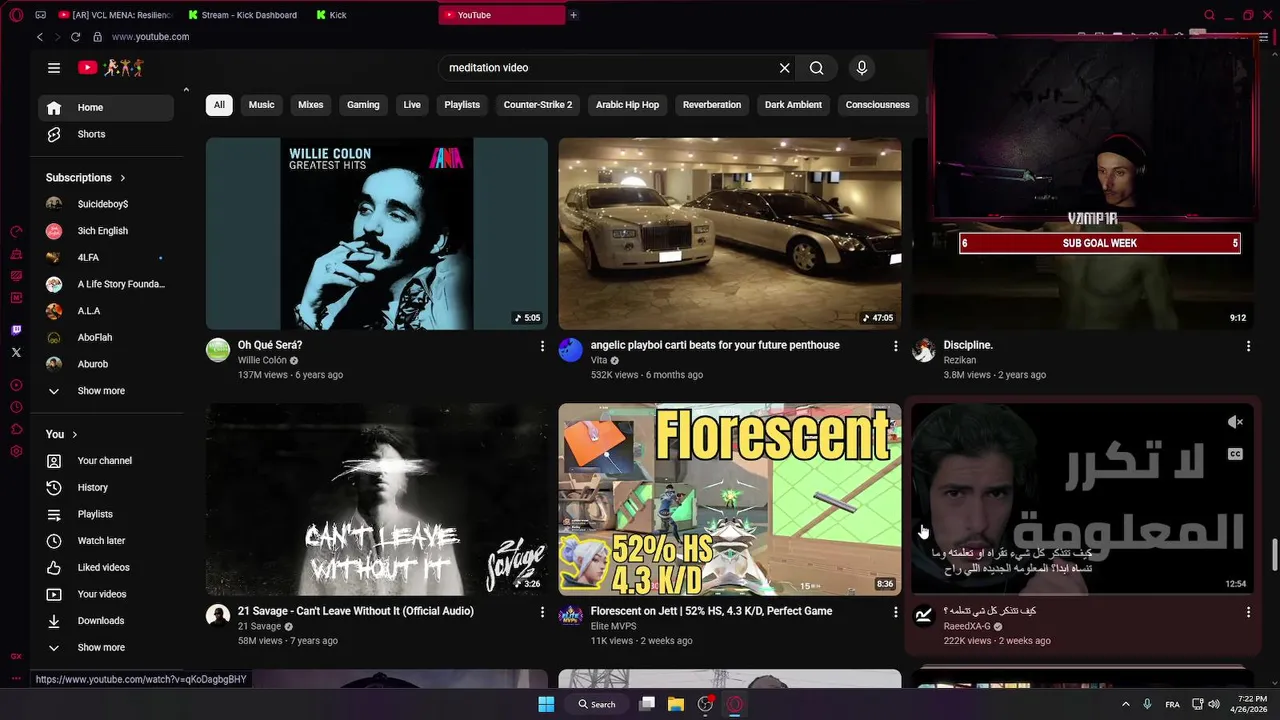Expand the You section chevron

pyautogui.click(x=75, y=435)
